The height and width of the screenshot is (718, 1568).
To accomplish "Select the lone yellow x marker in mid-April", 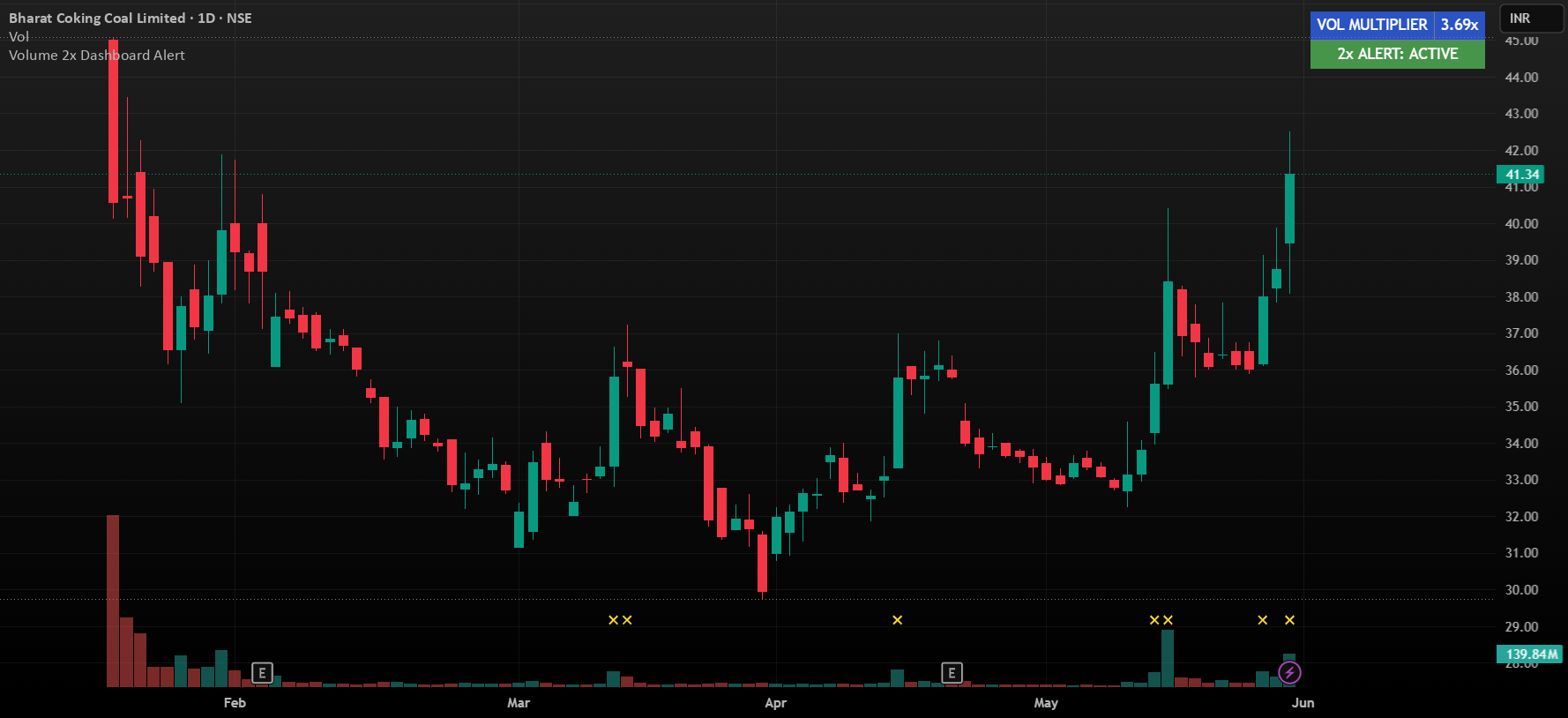I will (x=897, y=620).
